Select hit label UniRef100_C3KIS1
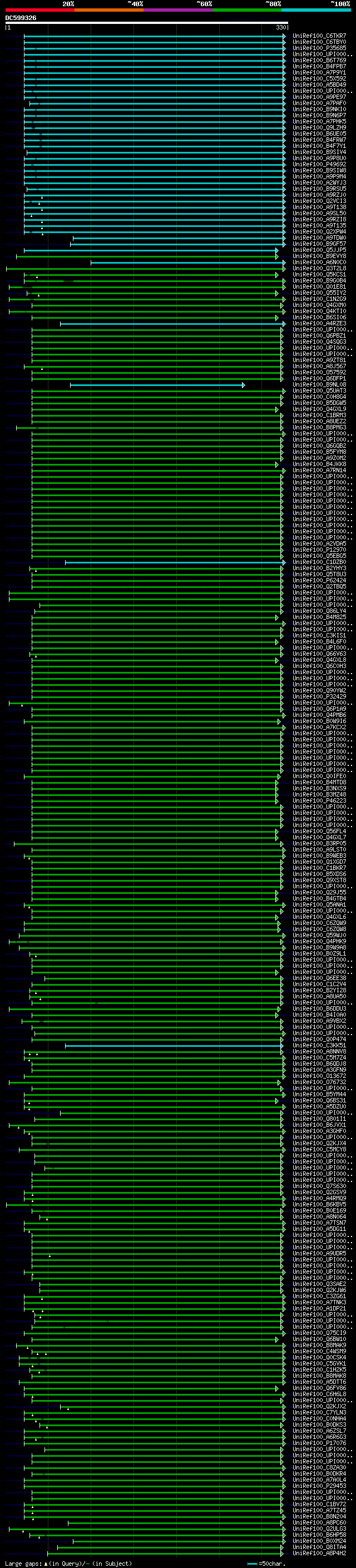 click(x=319, y=635)
